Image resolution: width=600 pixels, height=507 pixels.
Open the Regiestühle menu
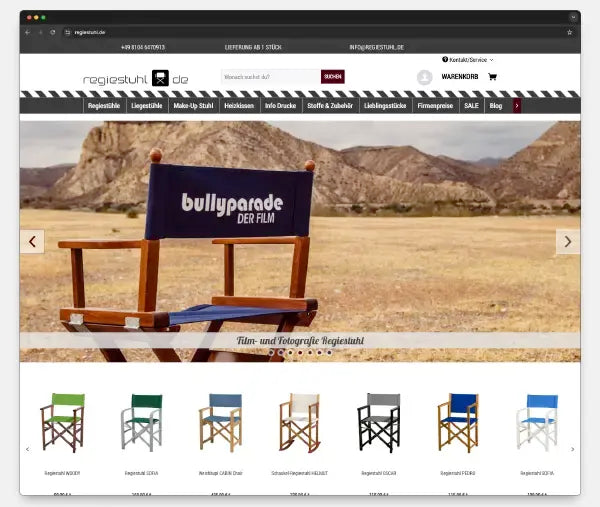[x=104, y=106]
